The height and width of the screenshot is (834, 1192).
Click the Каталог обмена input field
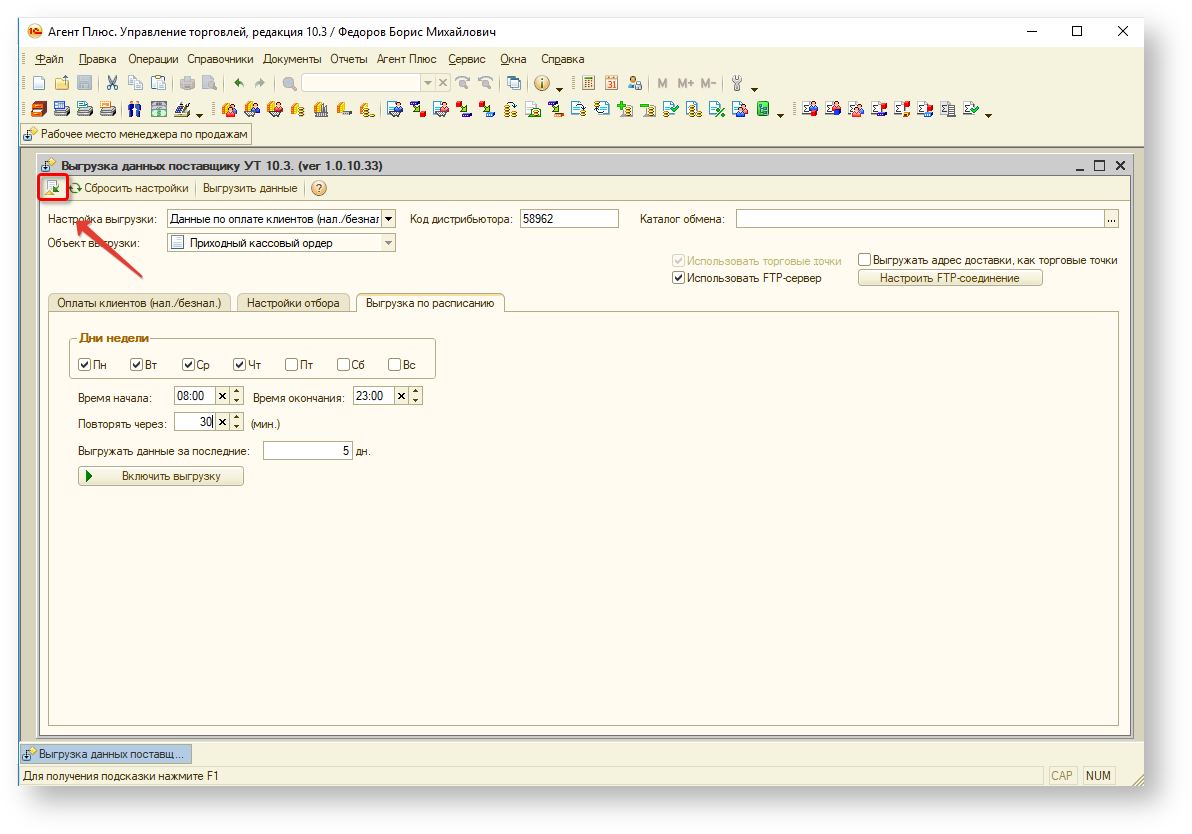[920, 219]
